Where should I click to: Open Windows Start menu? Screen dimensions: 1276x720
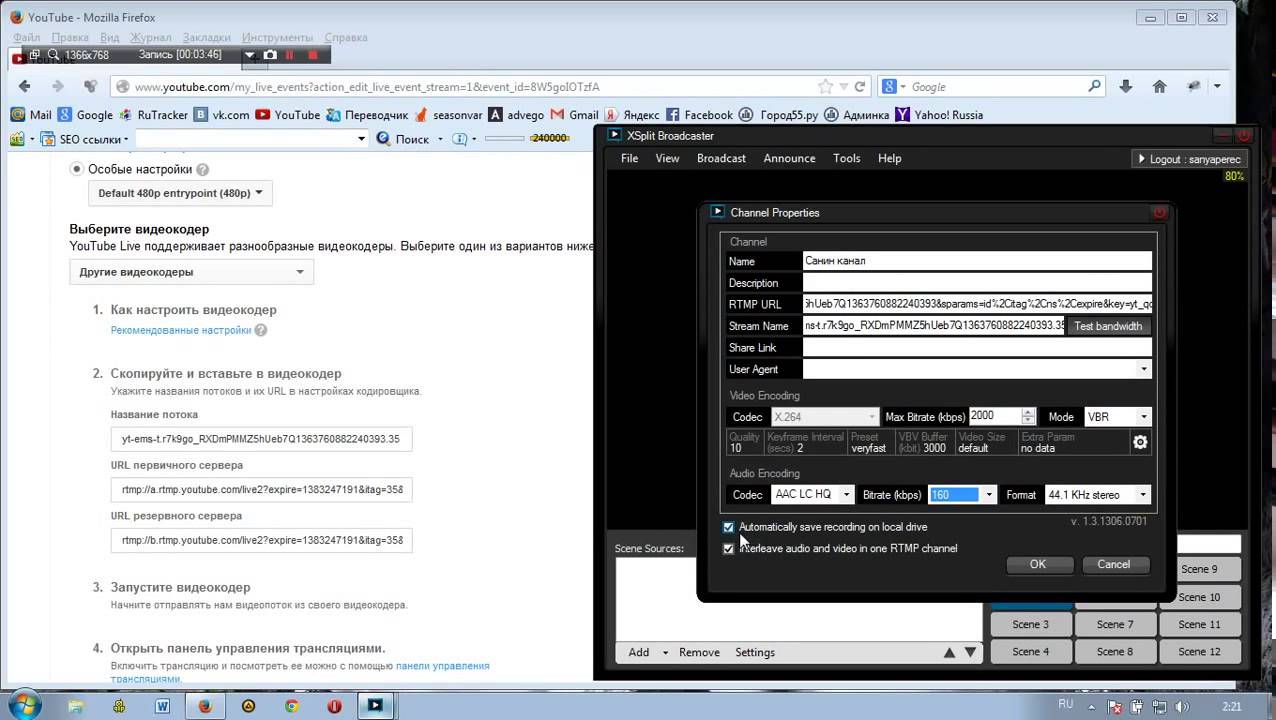click(x=23, y=705)
